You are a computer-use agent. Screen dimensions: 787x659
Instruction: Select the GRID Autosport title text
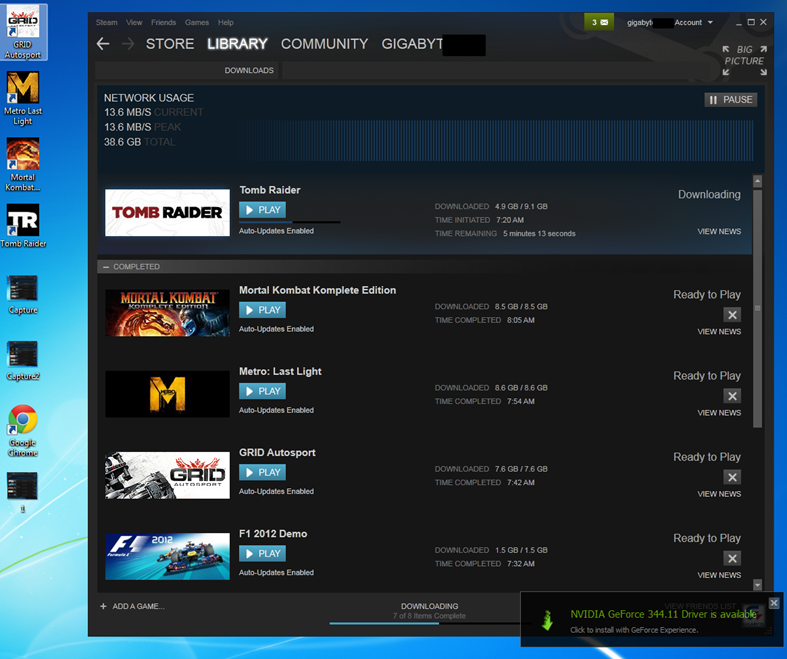coord(277,453)
